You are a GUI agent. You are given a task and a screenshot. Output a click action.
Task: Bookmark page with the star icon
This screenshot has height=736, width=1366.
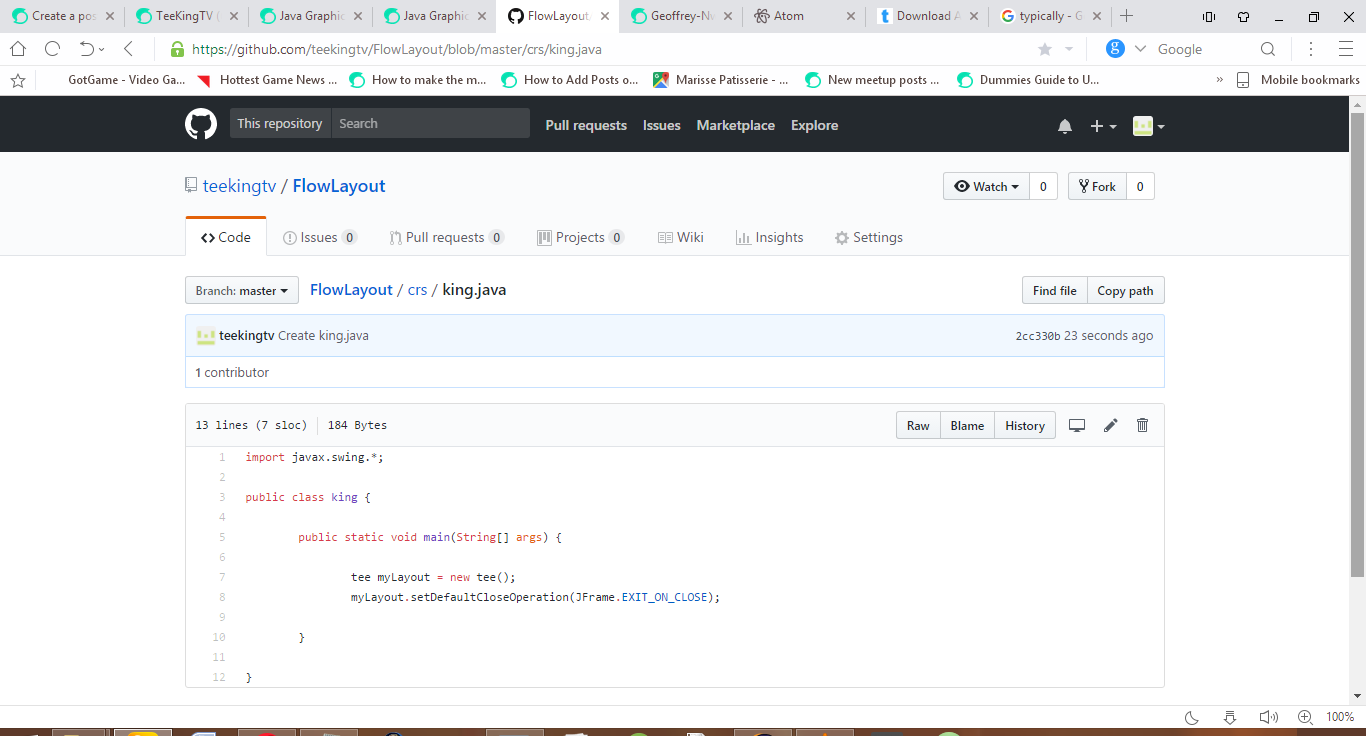pyautogui.click(x=1045, y=49)
